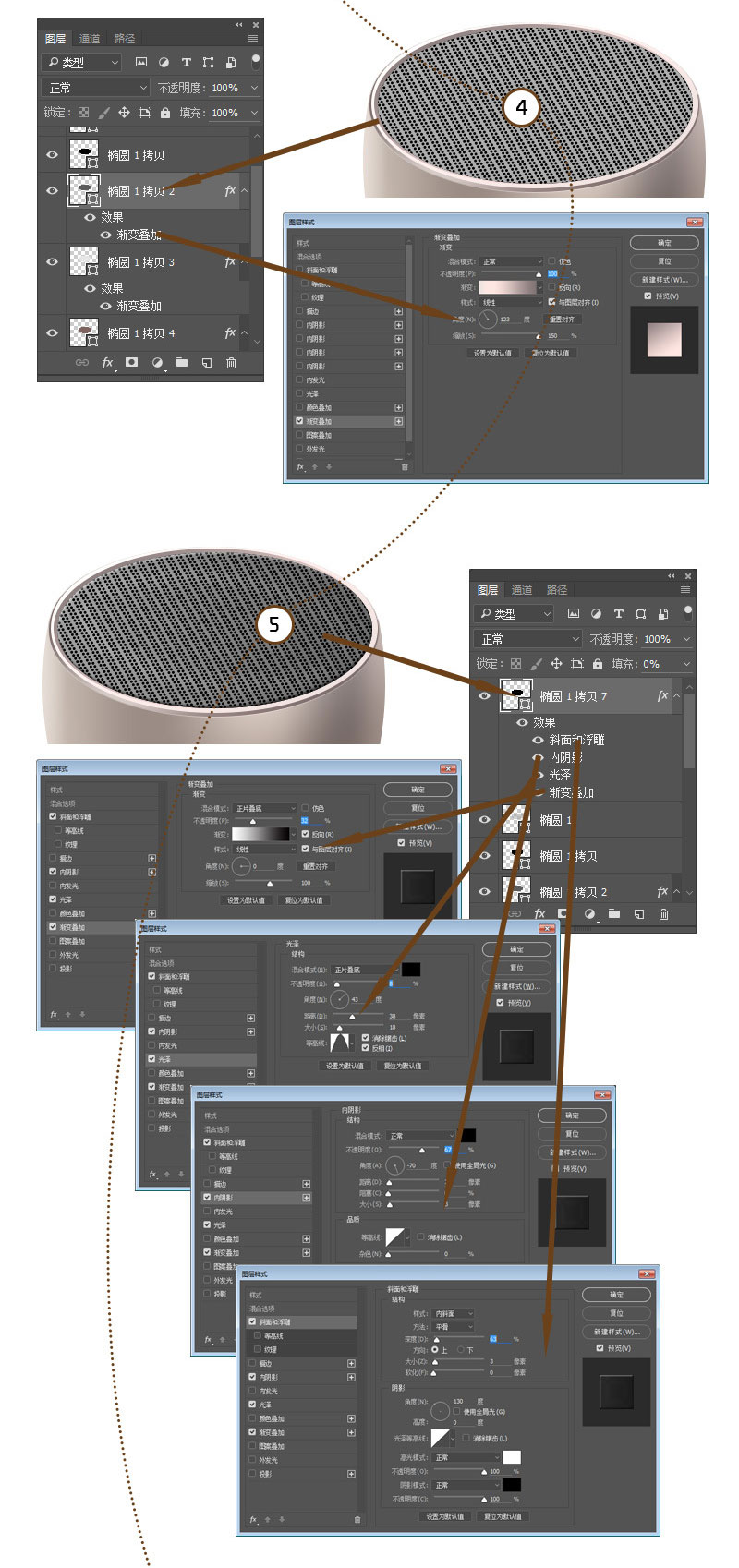Hide layer 椭圆 1 拷贝 7 visibility eye
739x1568 pixels.
pos(484,695)
